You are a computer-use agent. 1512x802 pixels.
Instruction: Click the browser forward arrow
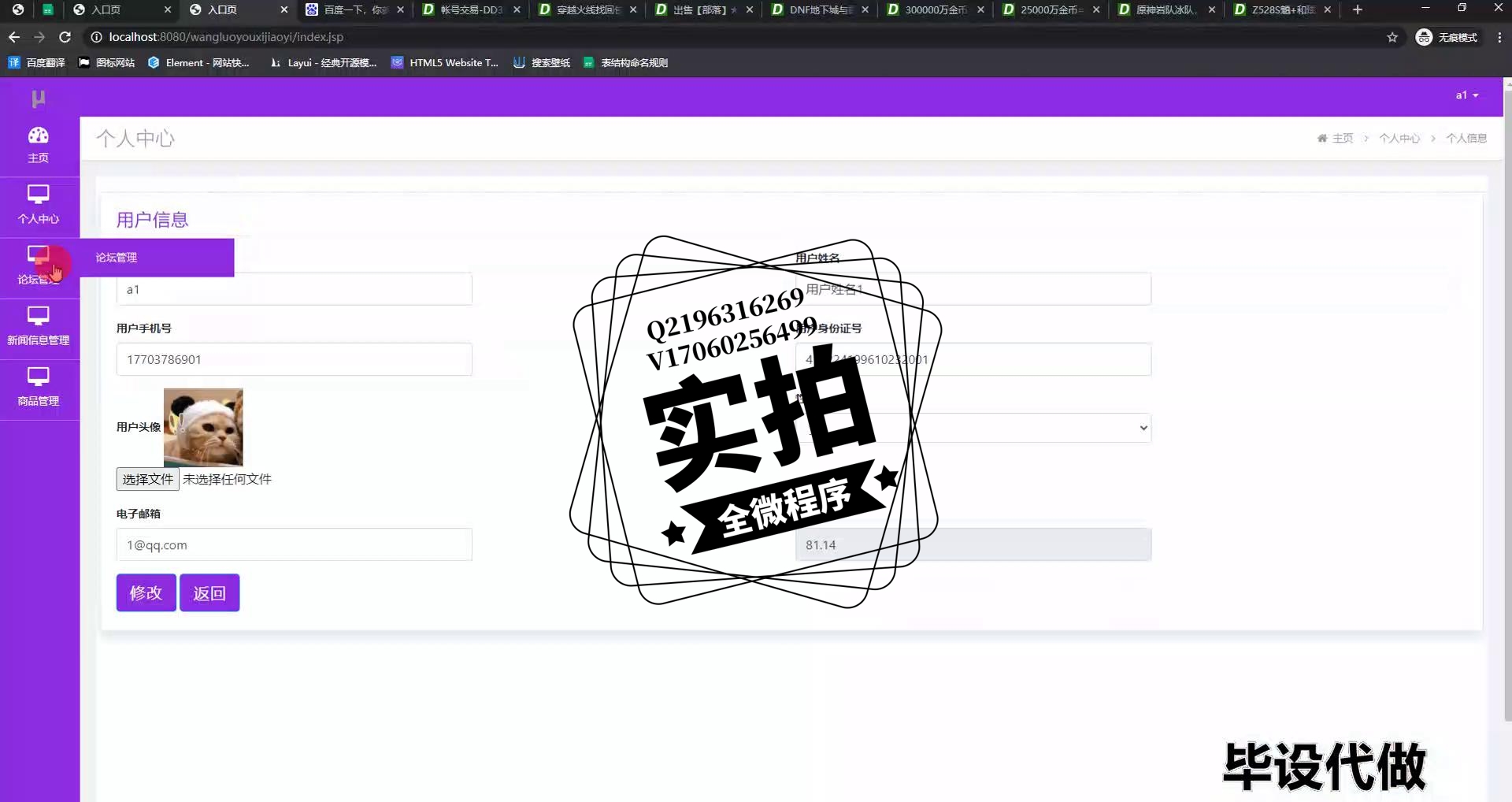(x=39, y=37)
